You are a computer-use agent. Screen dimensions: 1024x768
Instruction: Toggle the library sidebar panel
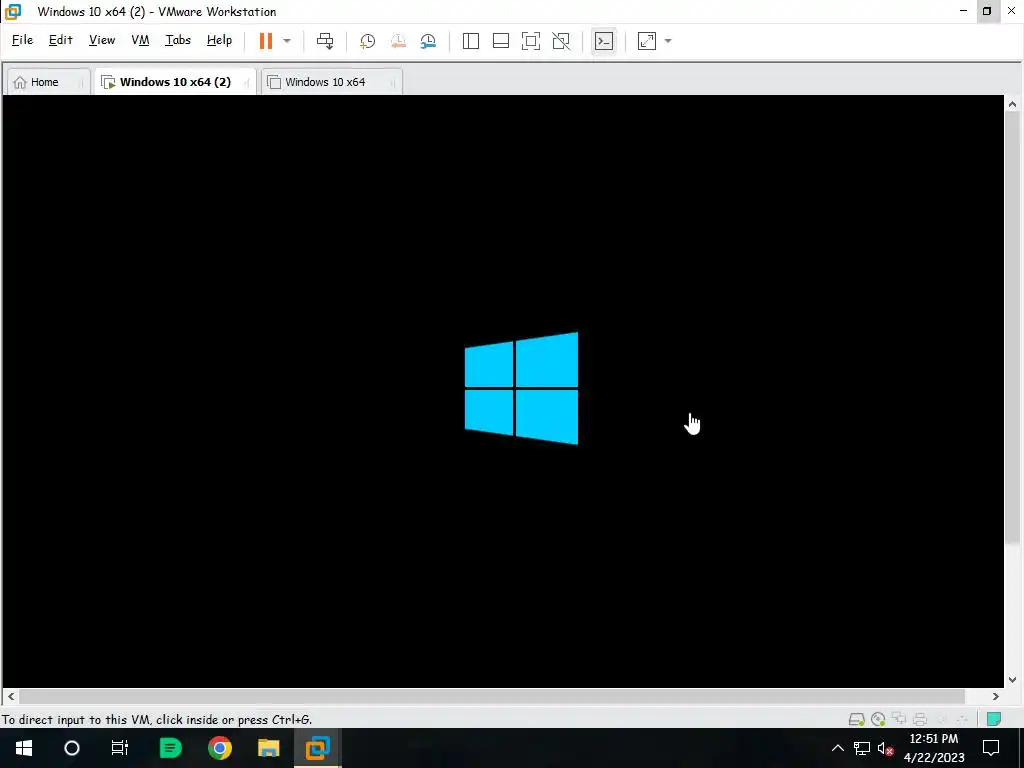pos(471,41)
